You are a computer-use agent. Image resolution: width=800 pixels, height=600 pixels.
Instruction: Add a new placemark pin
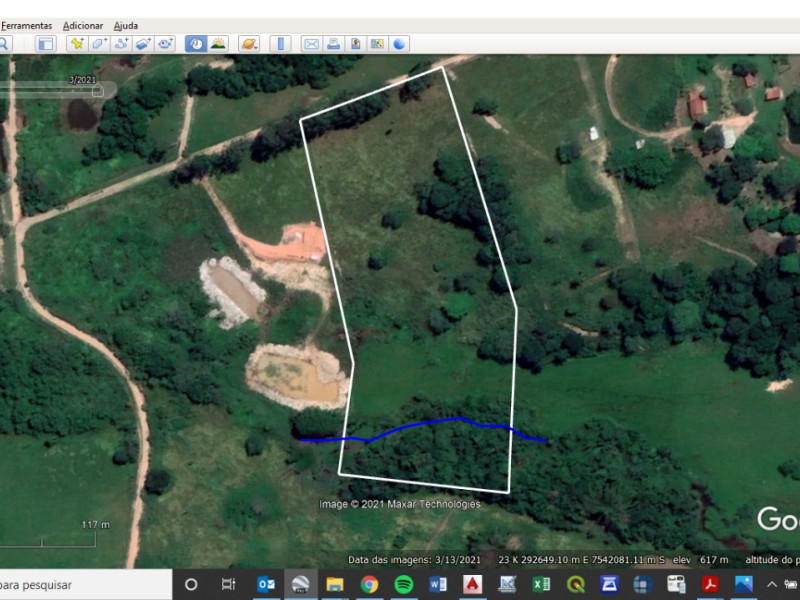(x=77, y=44)
